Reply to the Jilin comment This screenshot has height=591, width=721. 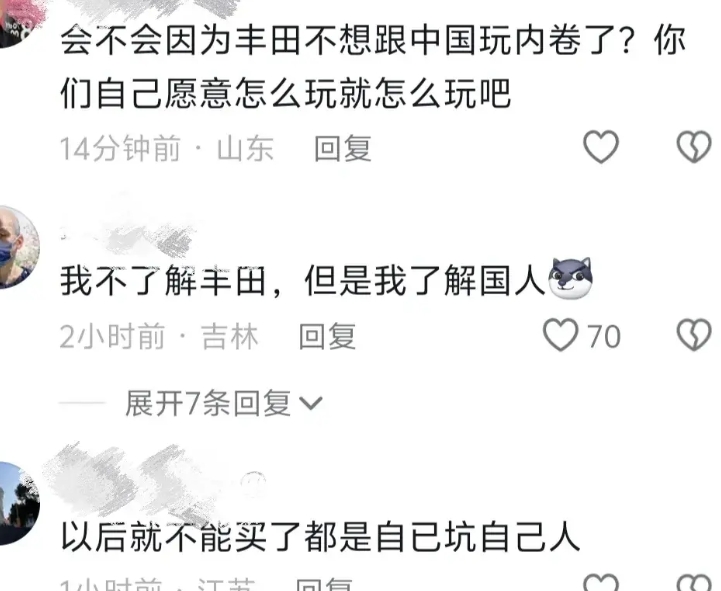click(327, 336)
